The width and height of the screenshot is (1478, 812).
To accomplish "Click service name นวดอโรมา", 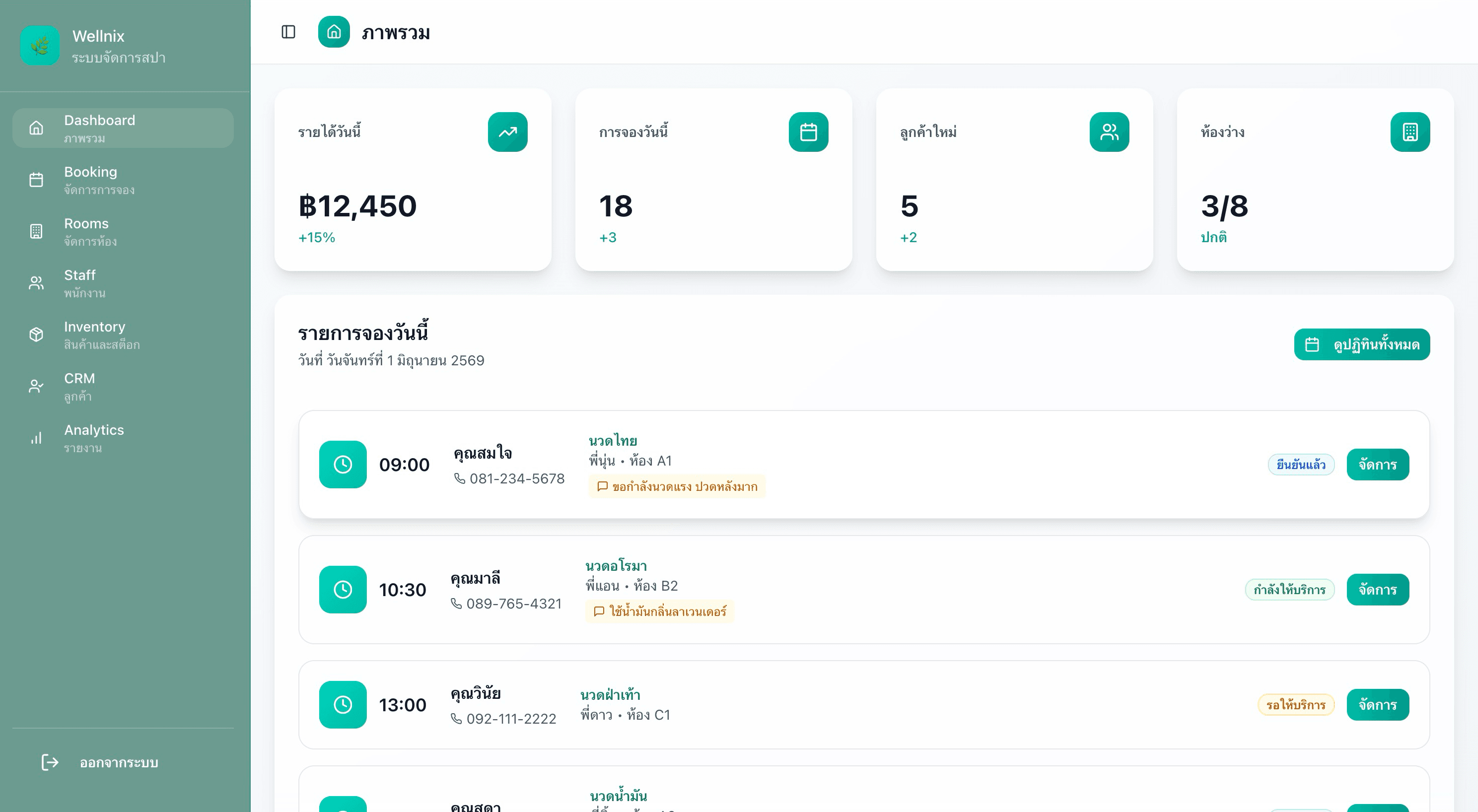I will (x=616, y=567).
